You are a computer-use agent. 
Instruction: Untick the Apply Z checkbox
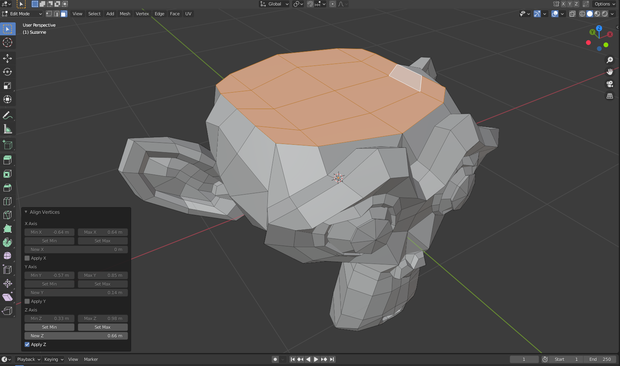[27, 344]
